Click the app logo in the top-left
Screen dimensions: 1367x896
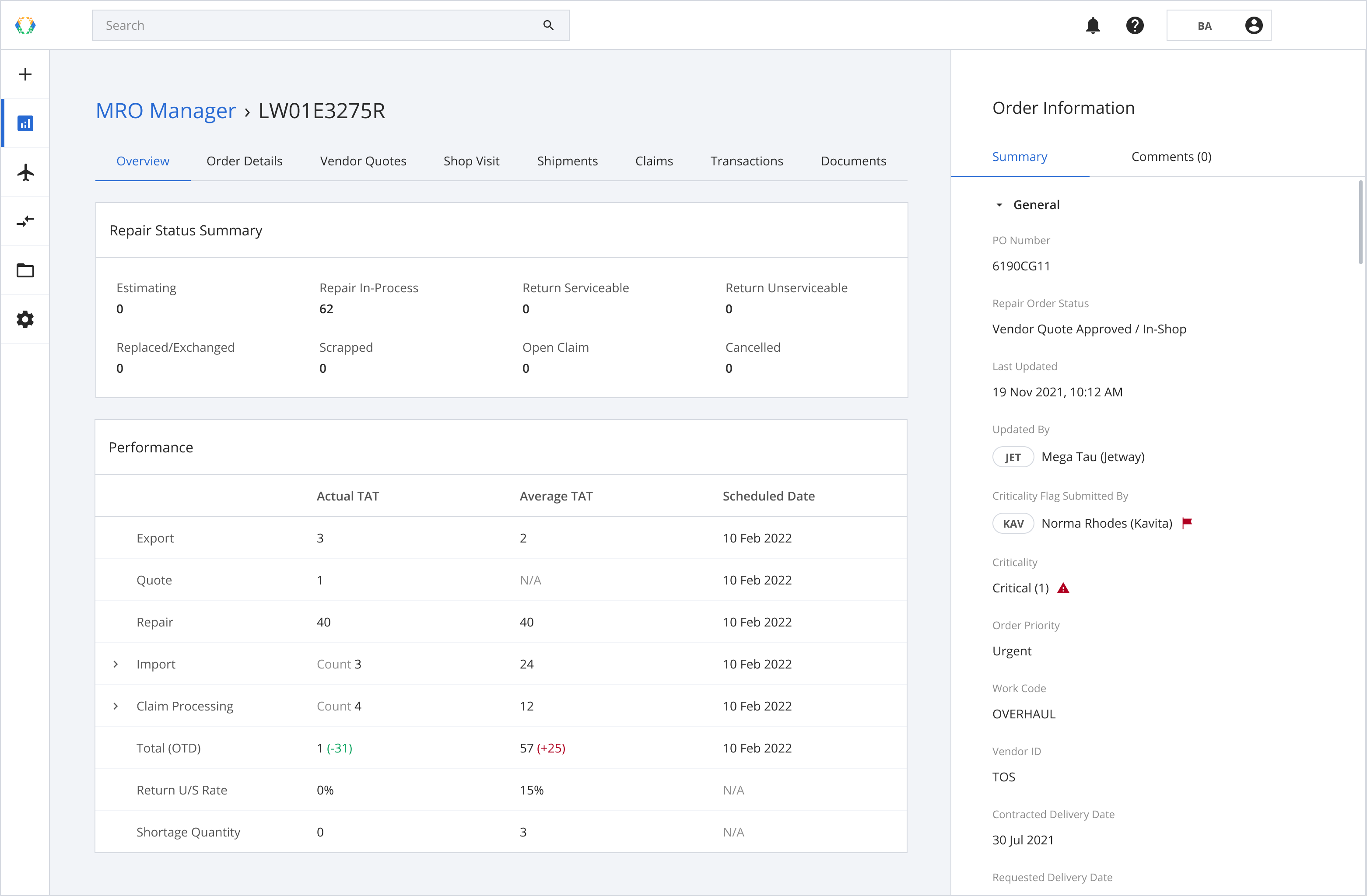click(25, 25)
